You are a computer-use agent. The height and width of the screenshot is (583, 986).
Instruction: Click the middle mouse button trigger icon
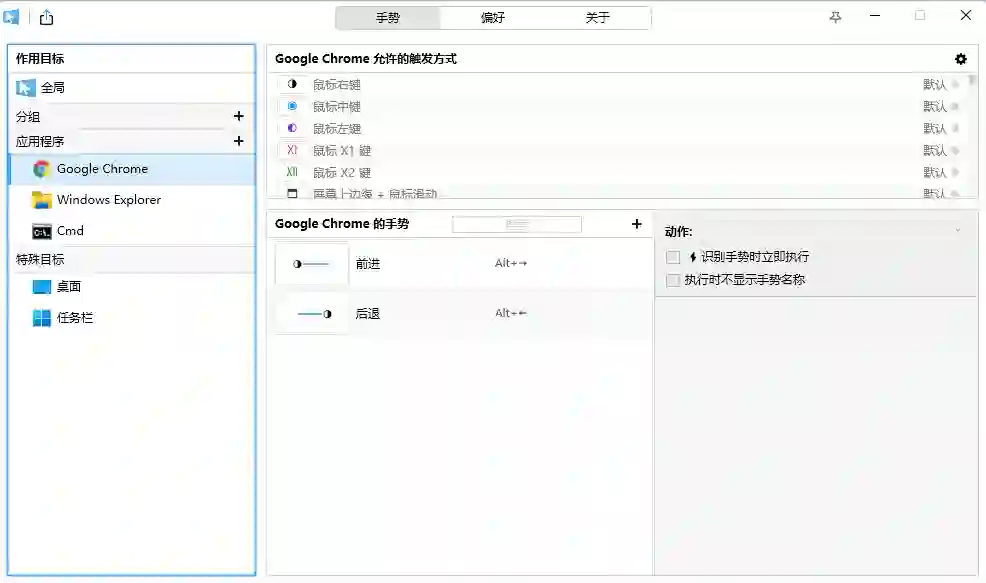292,106
